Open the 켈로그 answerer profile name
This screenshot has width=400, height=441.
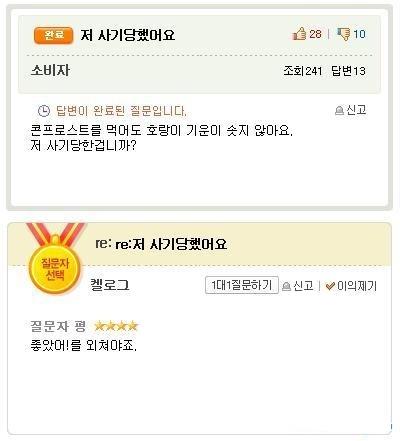click(x=110, y=285)
